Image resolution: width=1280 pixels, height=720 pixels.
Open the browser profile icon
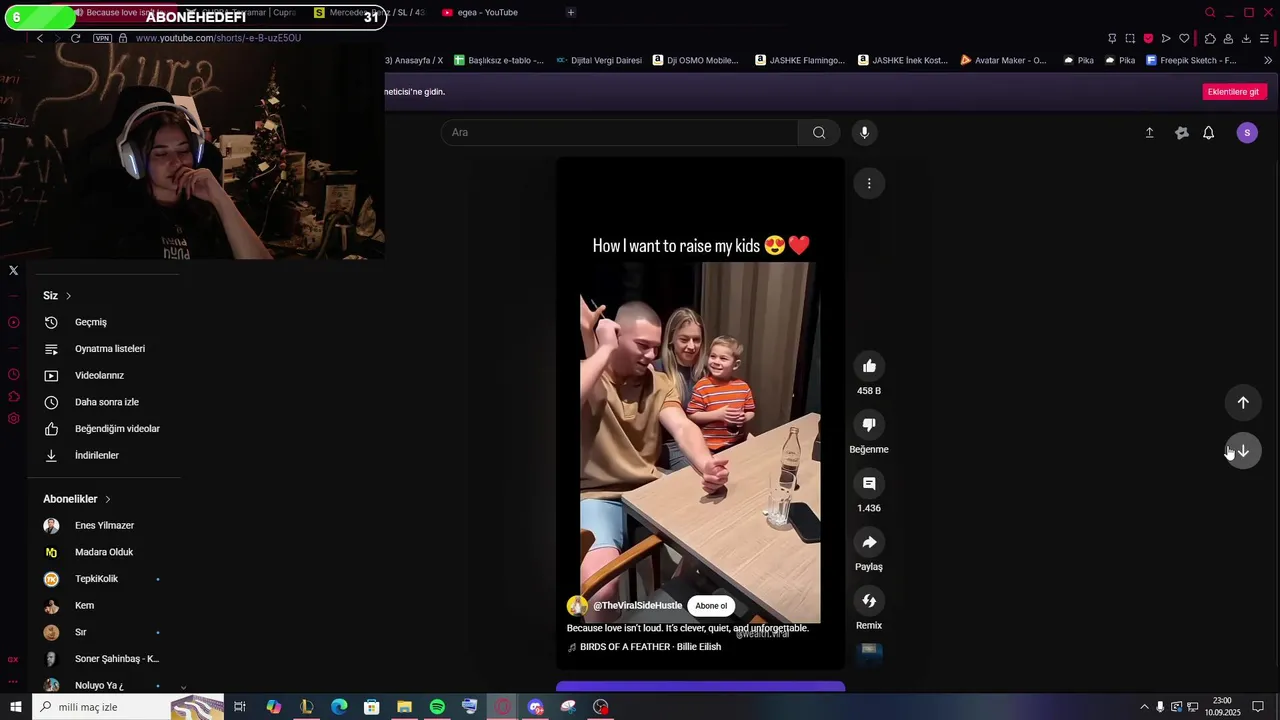coord(1228,38)
